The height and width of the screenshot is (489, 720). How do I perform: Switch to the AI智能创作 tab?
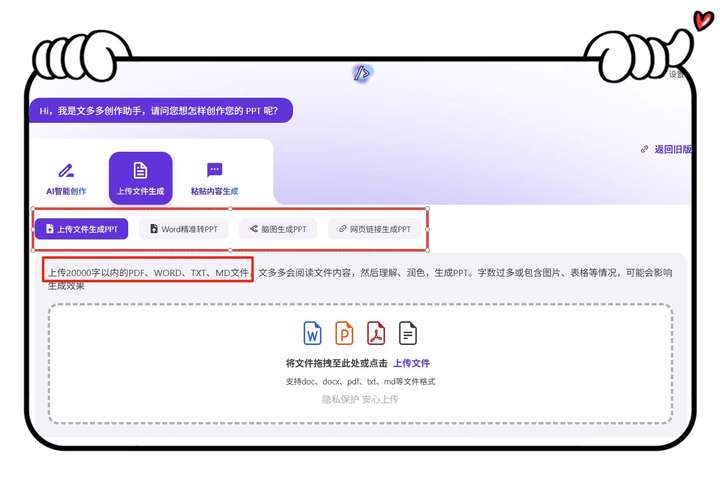[66, 179]
